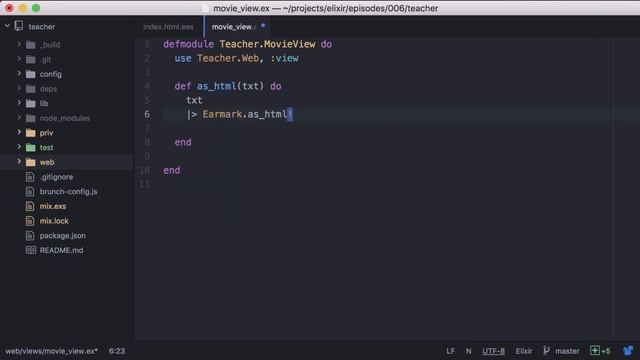Select the _build folder label
Viewport: 640px width, 360px height.
[x=50, y=44]
